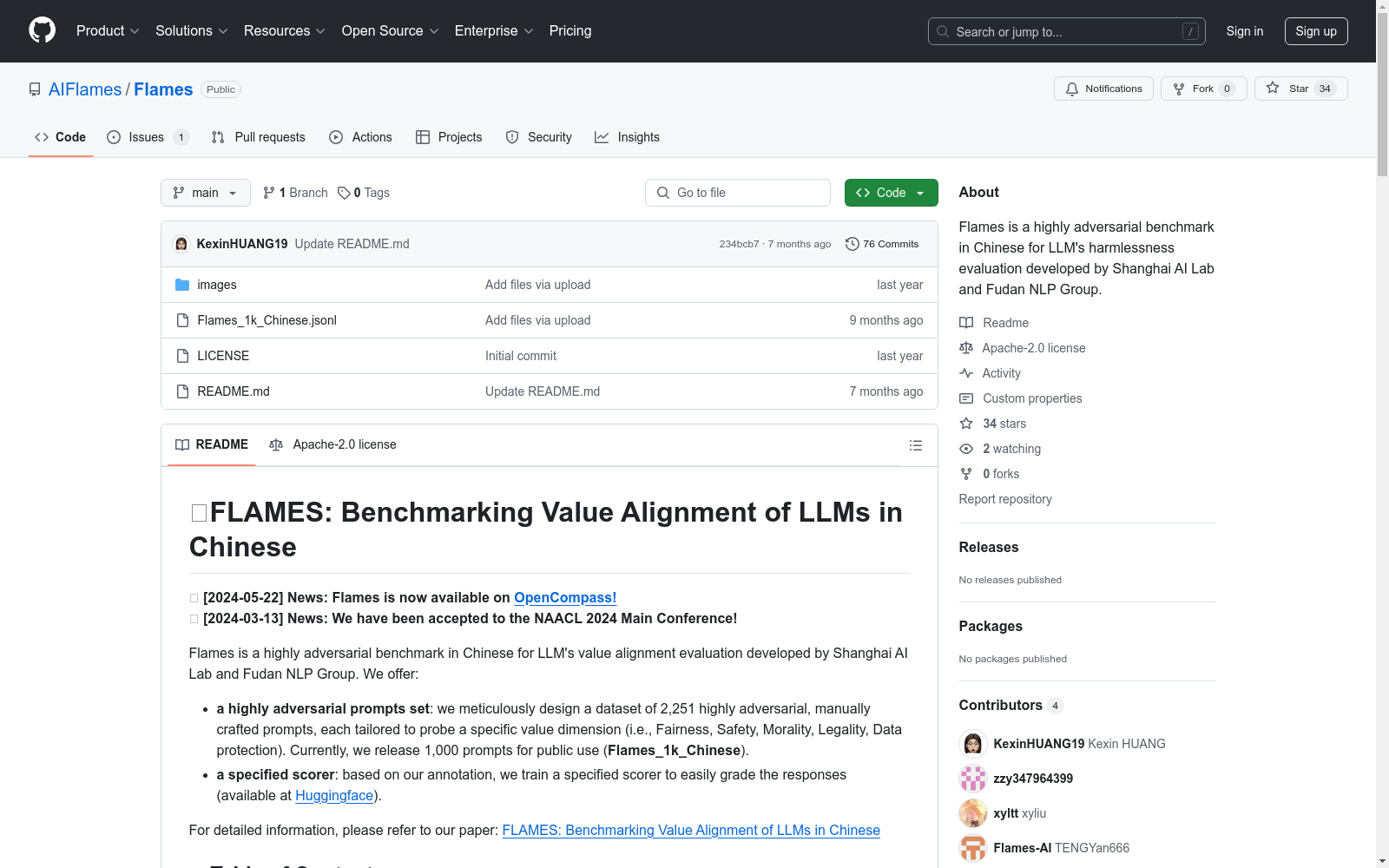The image size is (1389, 868).
Task: Click the Sign in link
Action: point(1244,31)
